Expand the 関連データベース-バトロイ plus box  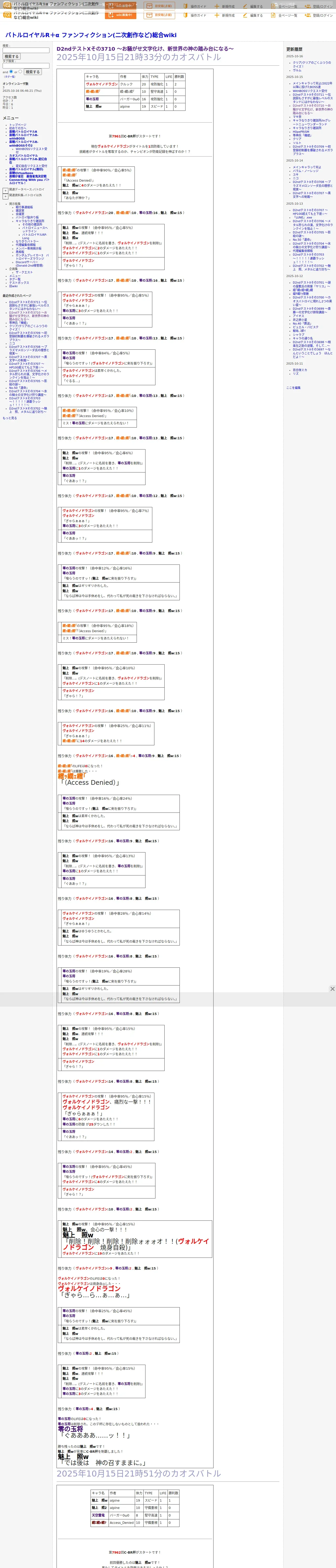click(x=5, y=191)
